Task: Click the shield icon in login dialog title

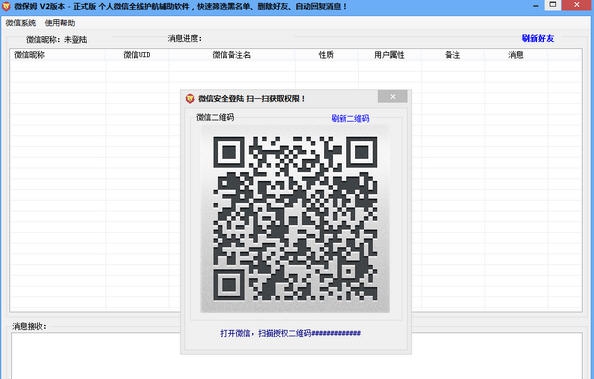Action: 190,99
